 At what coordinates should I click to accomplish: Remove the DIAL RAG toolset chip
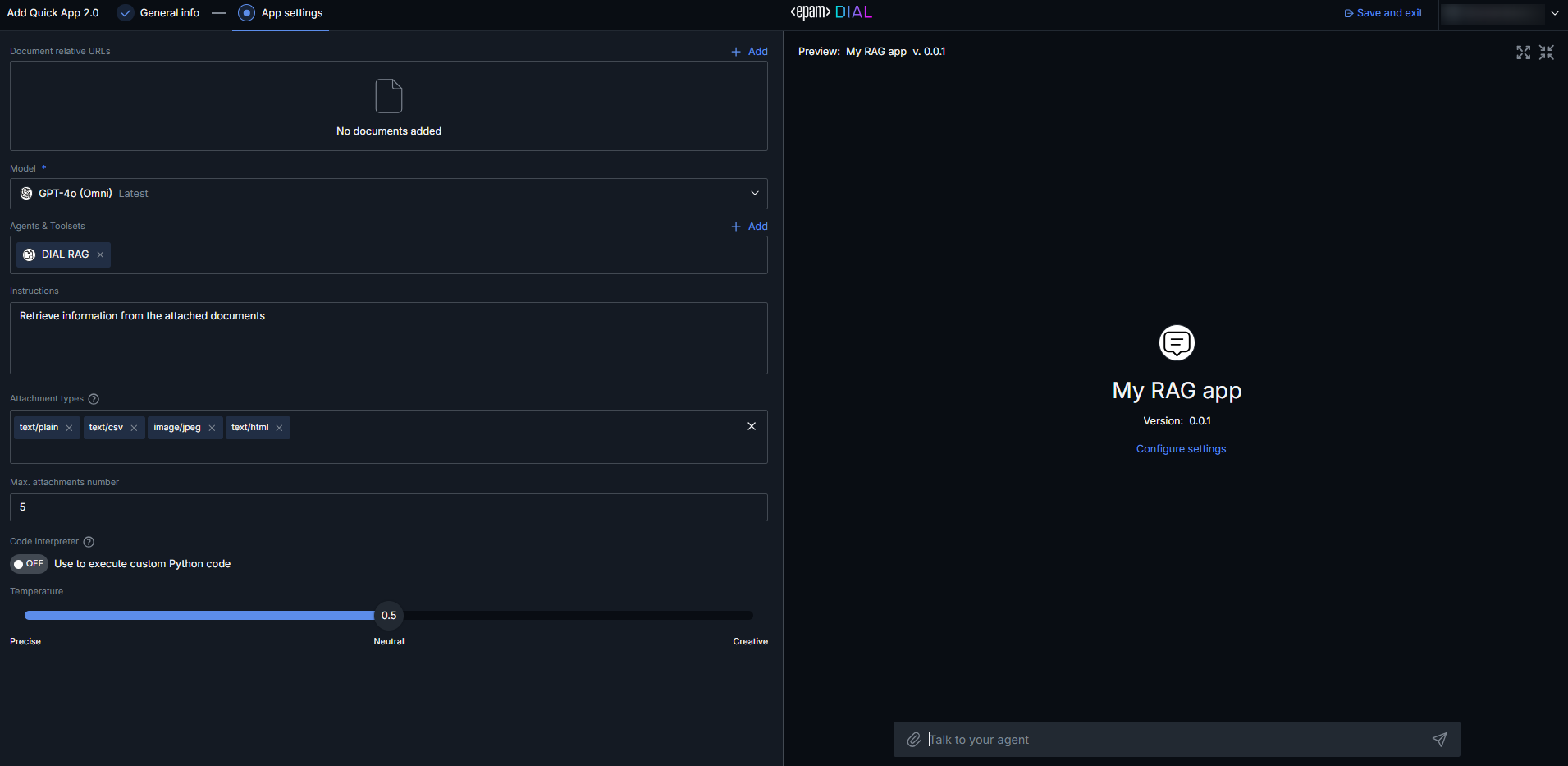[100, 255]
